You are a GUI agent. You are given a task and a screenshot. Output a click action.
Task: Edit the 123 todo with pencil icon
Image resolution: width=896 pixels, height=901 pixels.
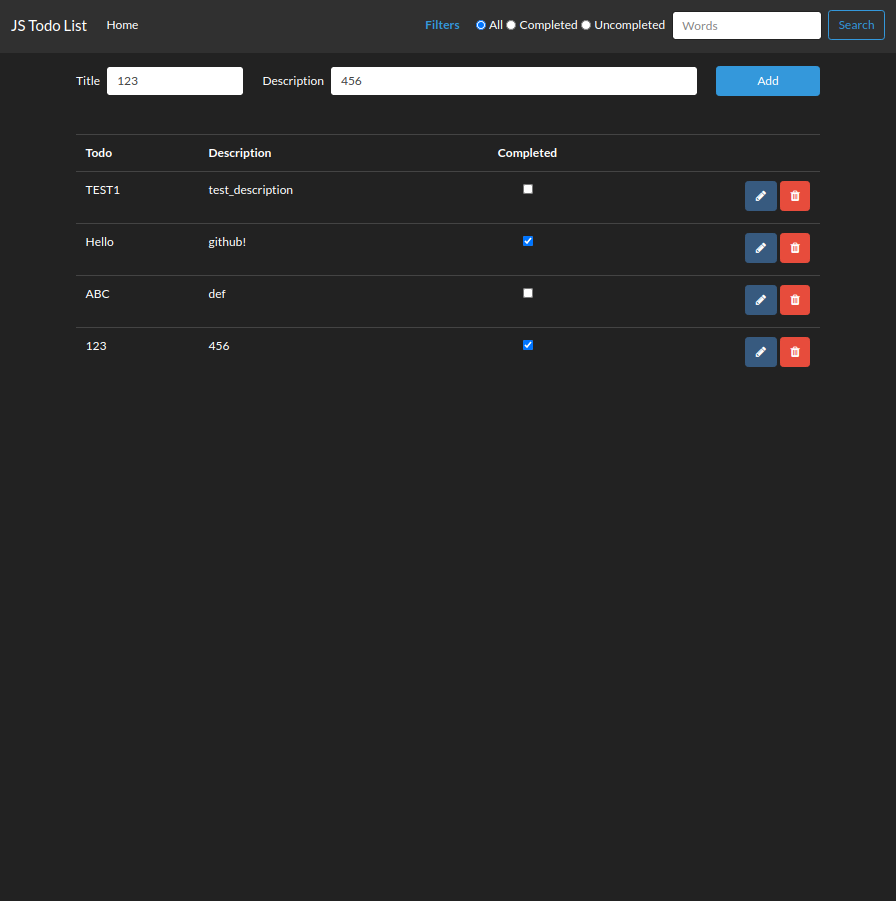click(x=760, y=352)
